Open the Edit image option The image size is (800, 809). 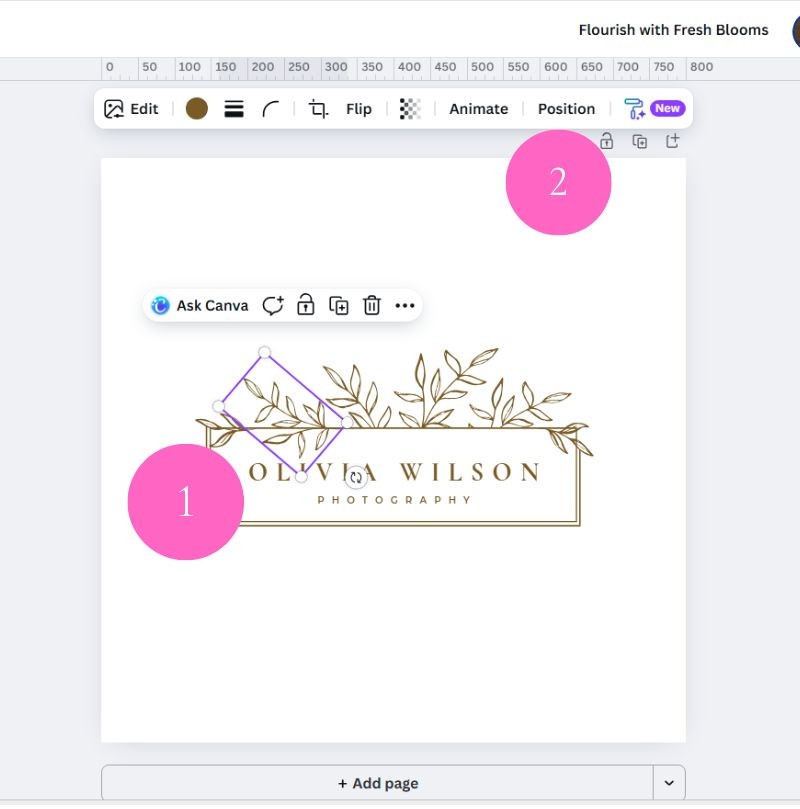[x=131, y=109]
